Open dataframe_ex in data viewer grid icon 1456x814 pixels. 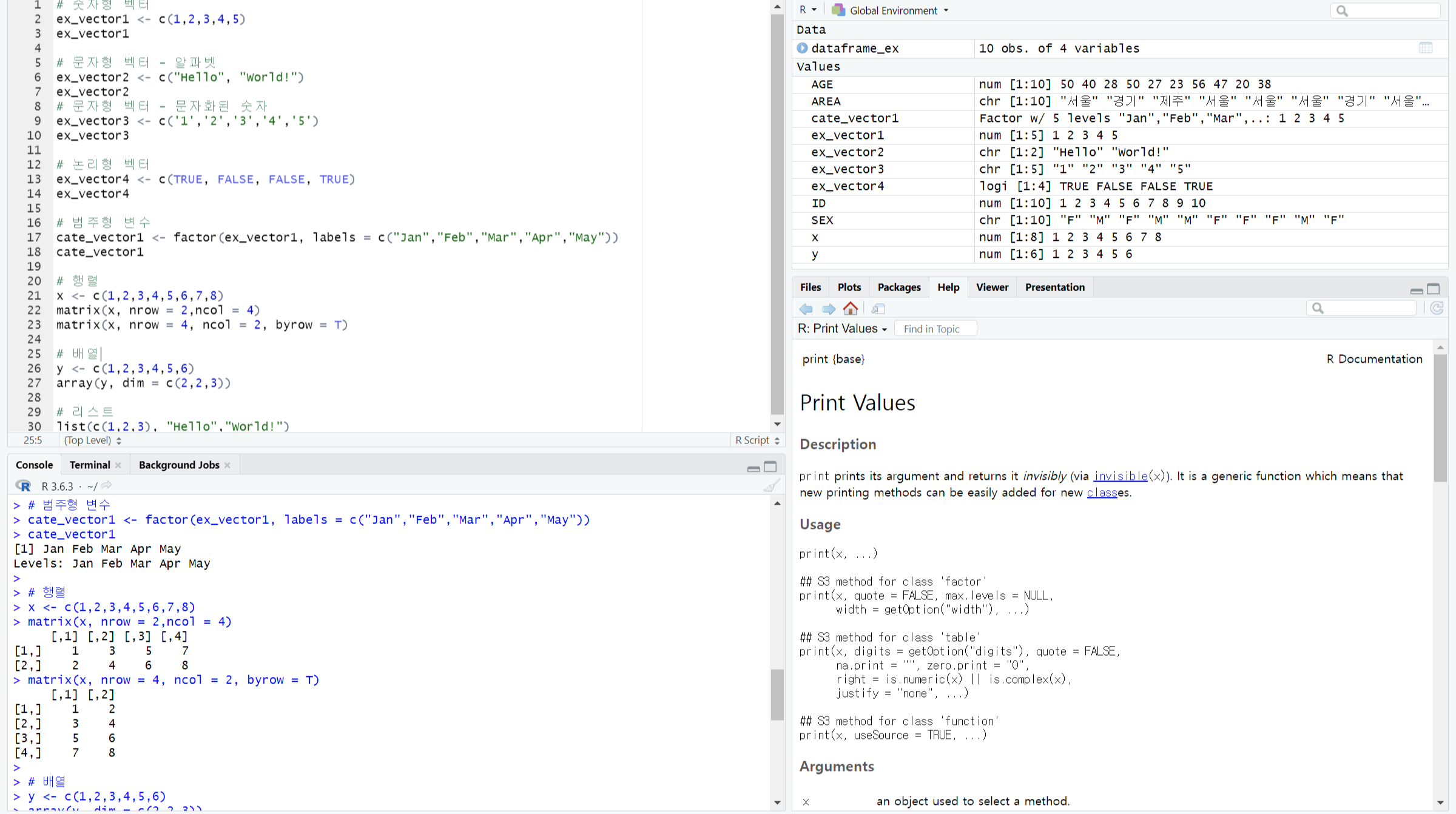1426,48
